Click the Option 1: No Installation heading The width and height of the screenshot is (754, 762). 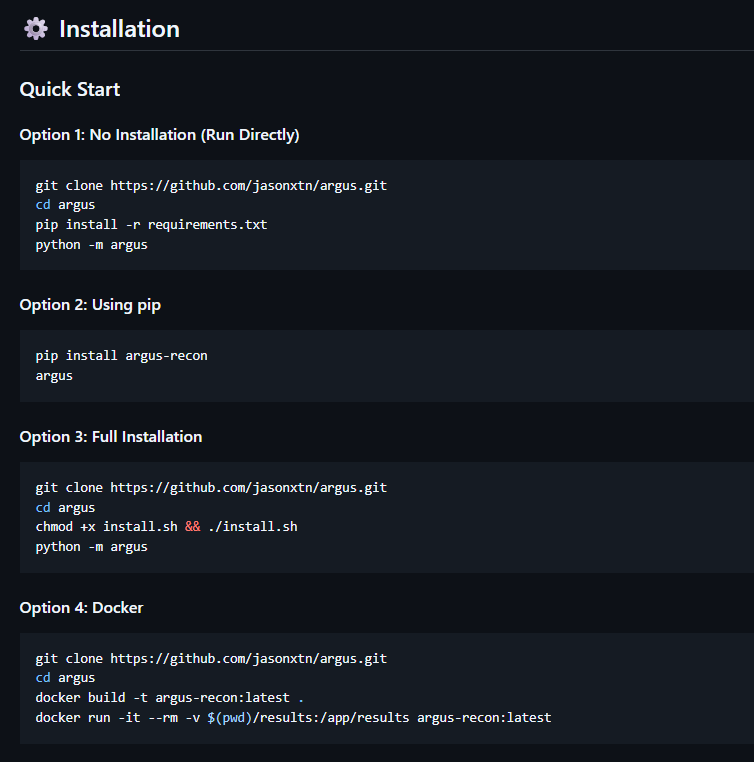pyautogui.click(x=159, y=134)
